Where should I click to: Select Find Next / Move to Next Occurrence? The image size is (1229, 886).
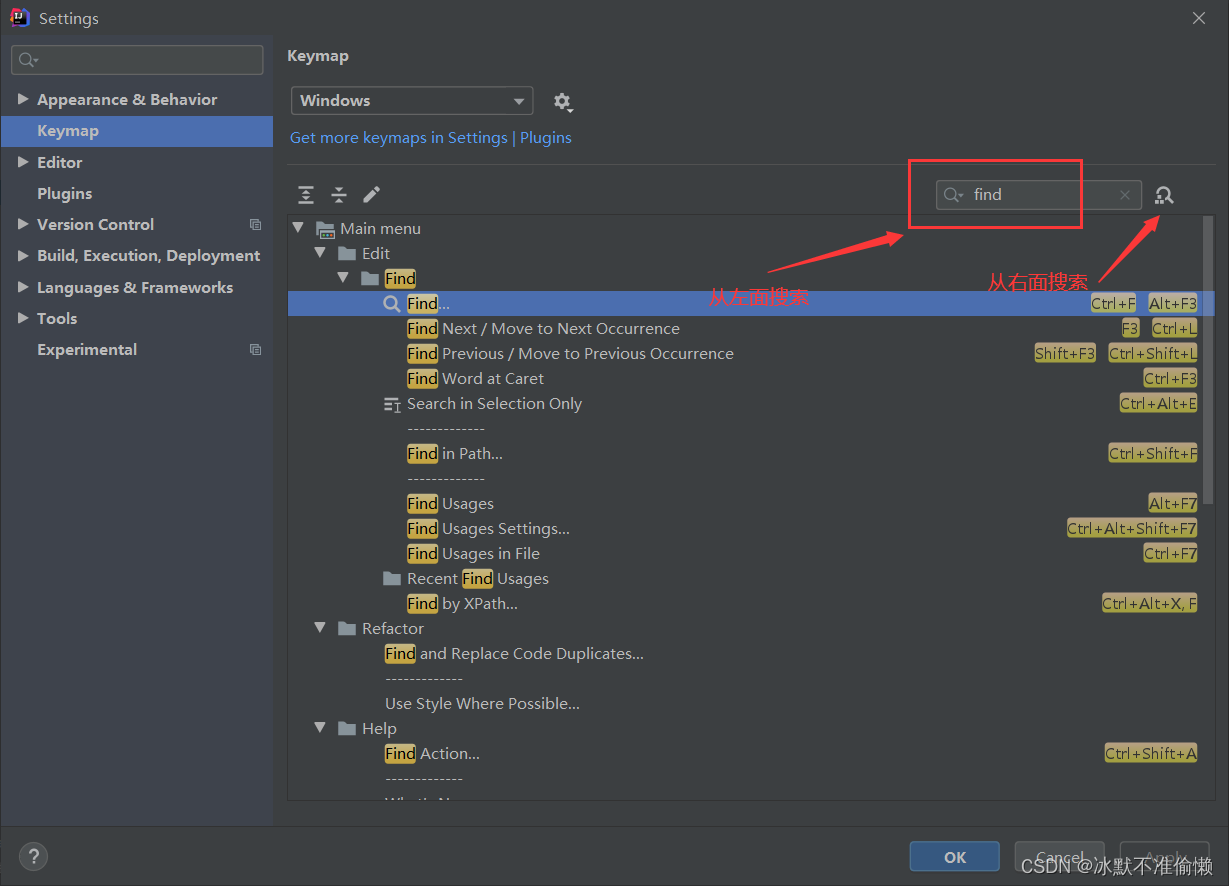pos(543,329)
